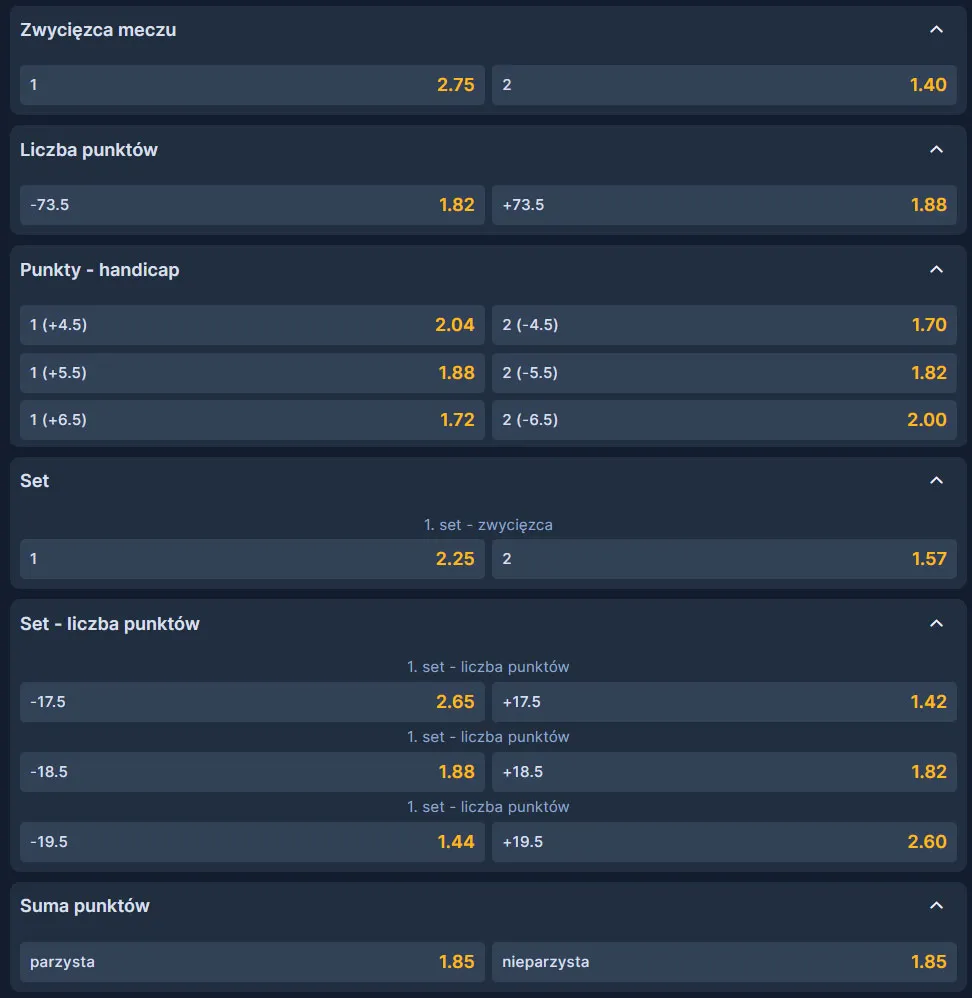Select under 73.5 points at 1.82

252,205
